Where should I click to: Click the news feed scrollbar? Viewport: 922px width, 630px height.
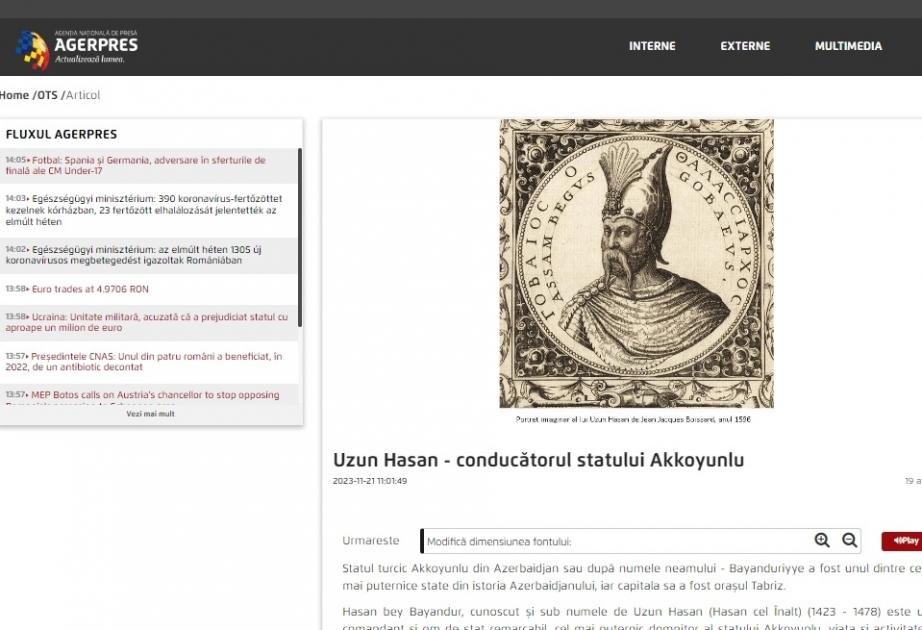click(x=300, y=238)
